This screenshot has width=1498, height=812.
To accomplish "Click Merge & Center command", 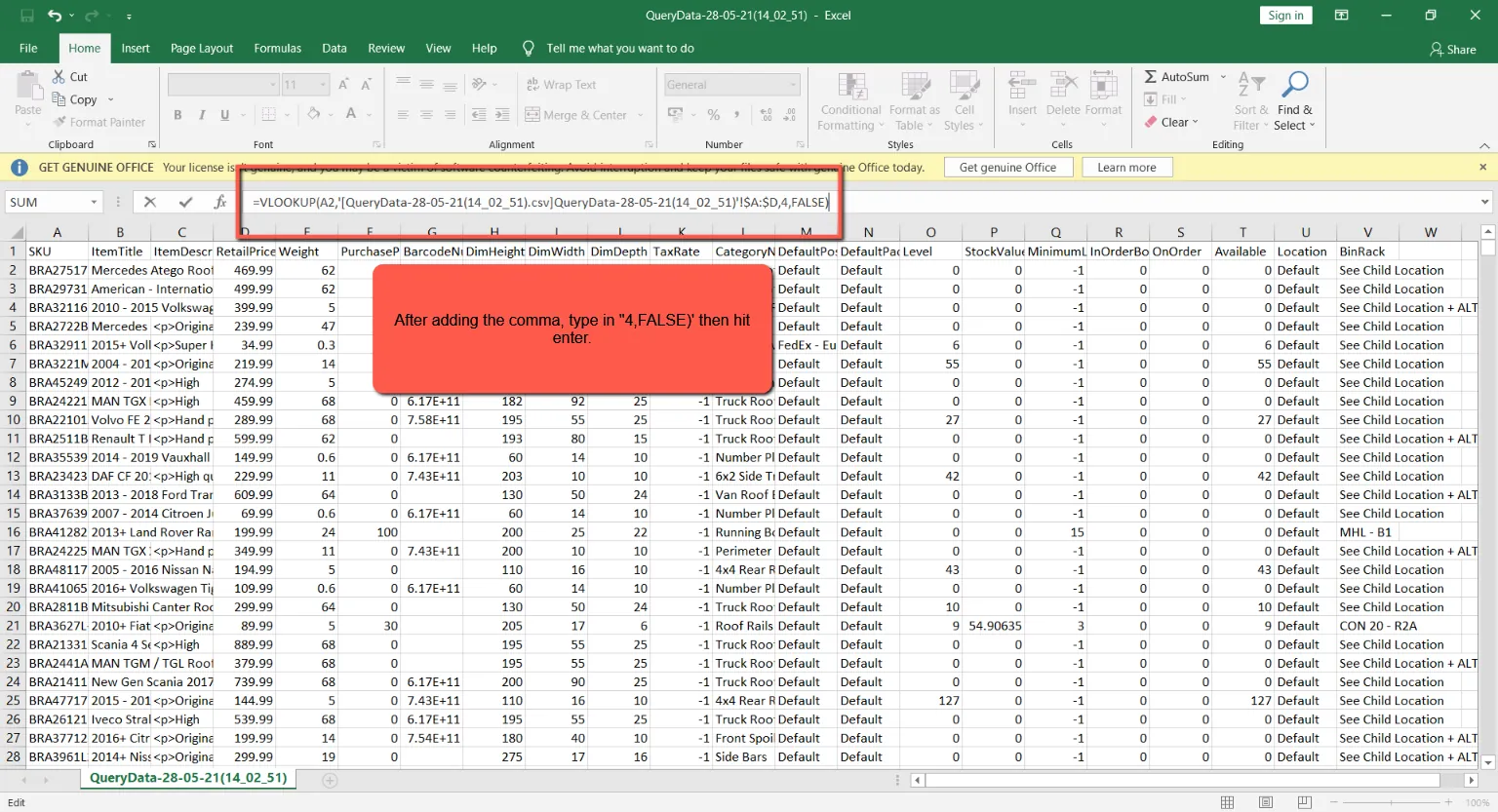I will [576, 115].
